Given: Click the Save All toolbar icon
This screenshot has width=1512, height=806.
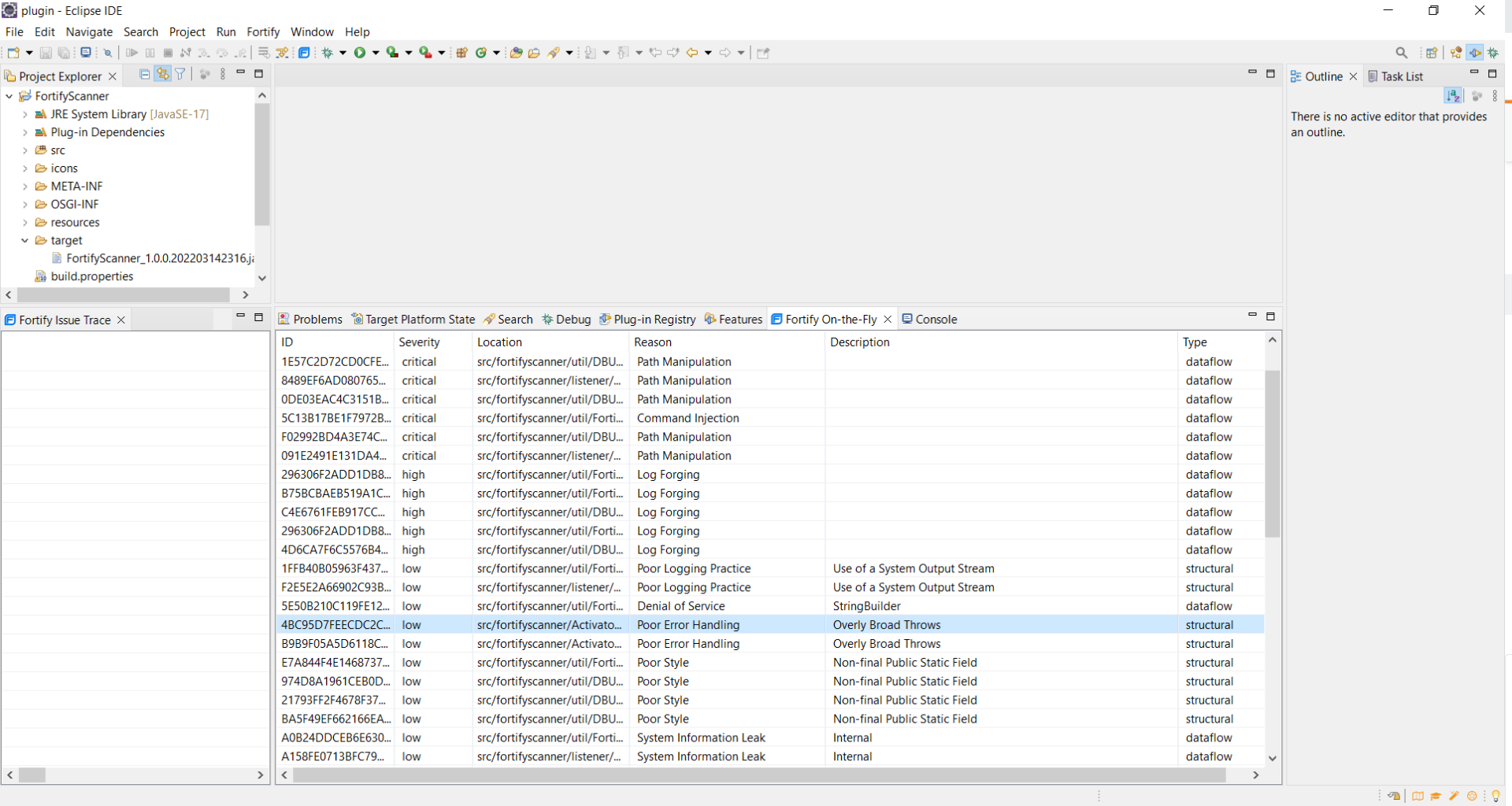Looking at the screenshot, I should click(x=64, y=53).
